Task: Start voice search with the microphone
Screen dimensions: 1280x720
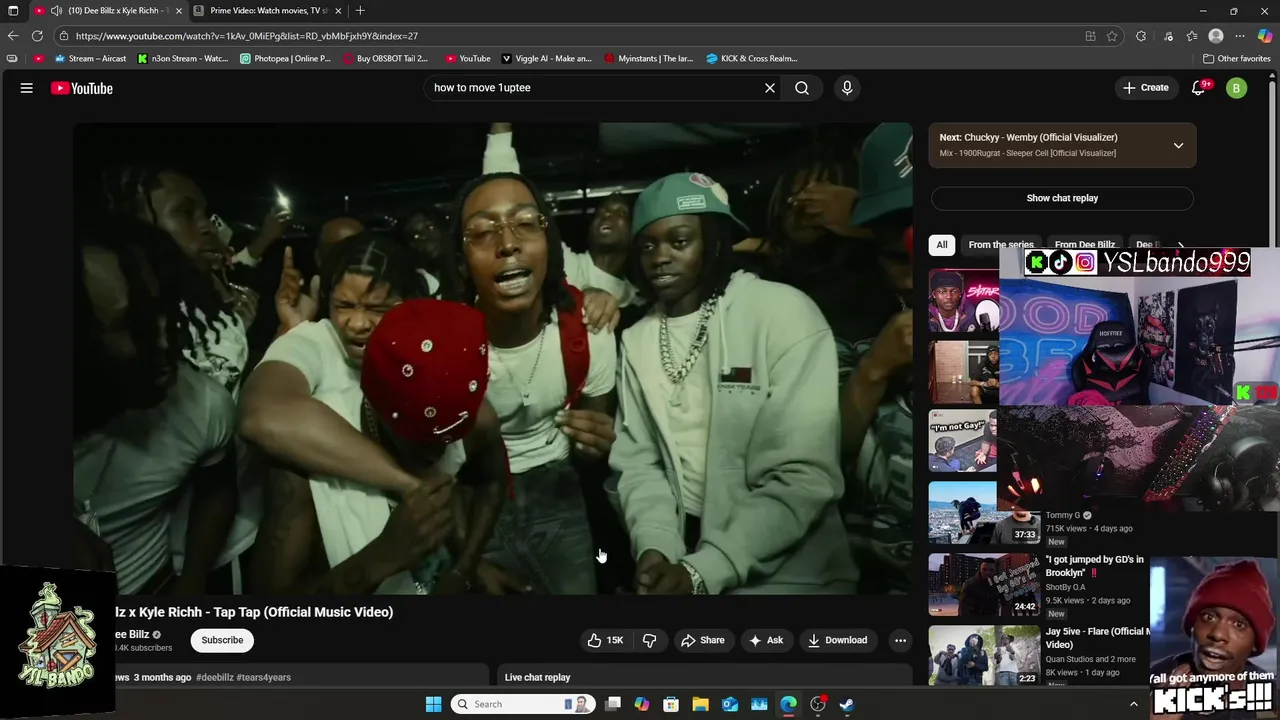Action: point(847,88)
